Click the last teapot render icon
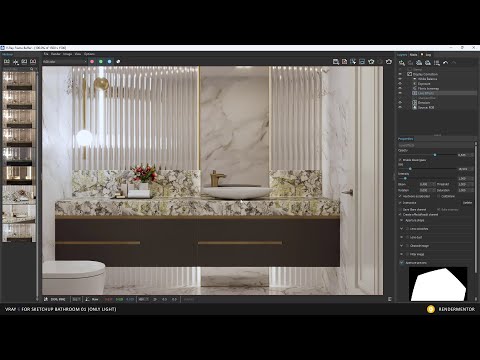Viewport: 480px width, 360px height. tap(389, 62)
